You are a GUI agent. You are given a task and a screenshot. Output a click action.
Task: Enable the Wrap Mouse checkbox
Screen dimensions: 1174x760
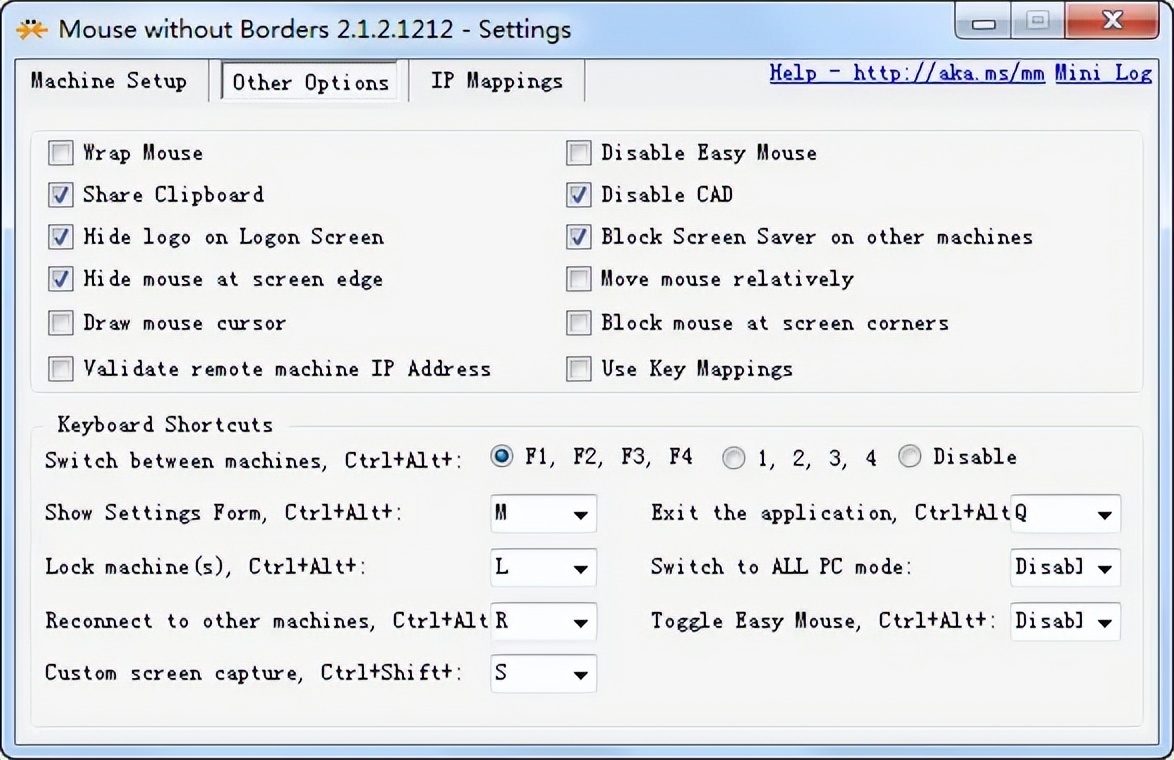tap(61, 153)
